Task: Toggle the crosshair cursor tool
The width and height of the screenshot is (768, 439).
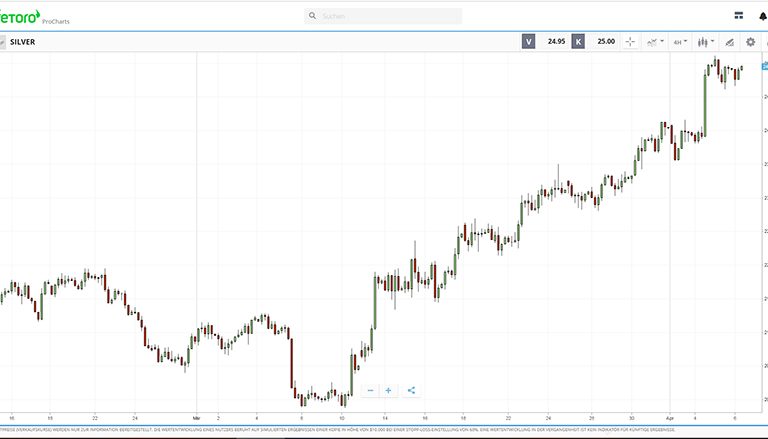Action: coord(630,42)
